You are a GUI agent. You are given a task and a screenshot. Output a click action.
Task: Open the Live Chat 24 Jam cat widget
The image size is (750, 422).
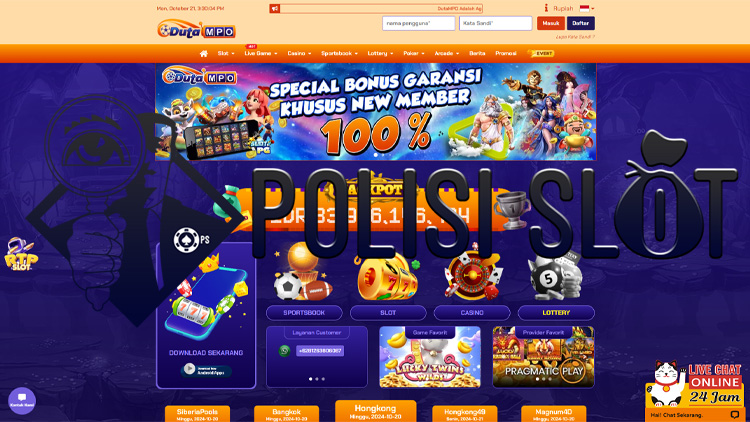694,390
